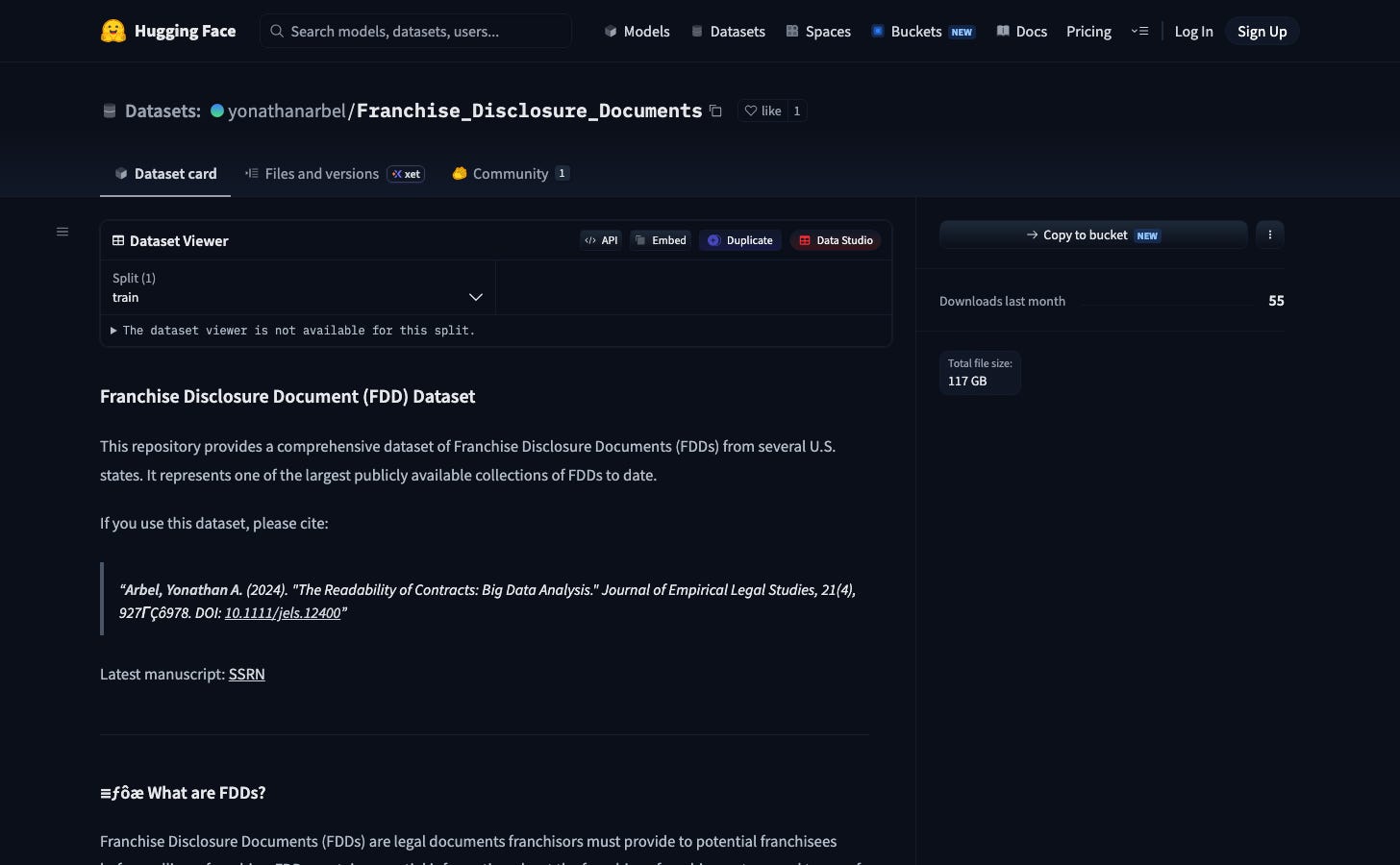Click the Sign Up button
The image size is (1400, 865).
[x=1262, y=31]
